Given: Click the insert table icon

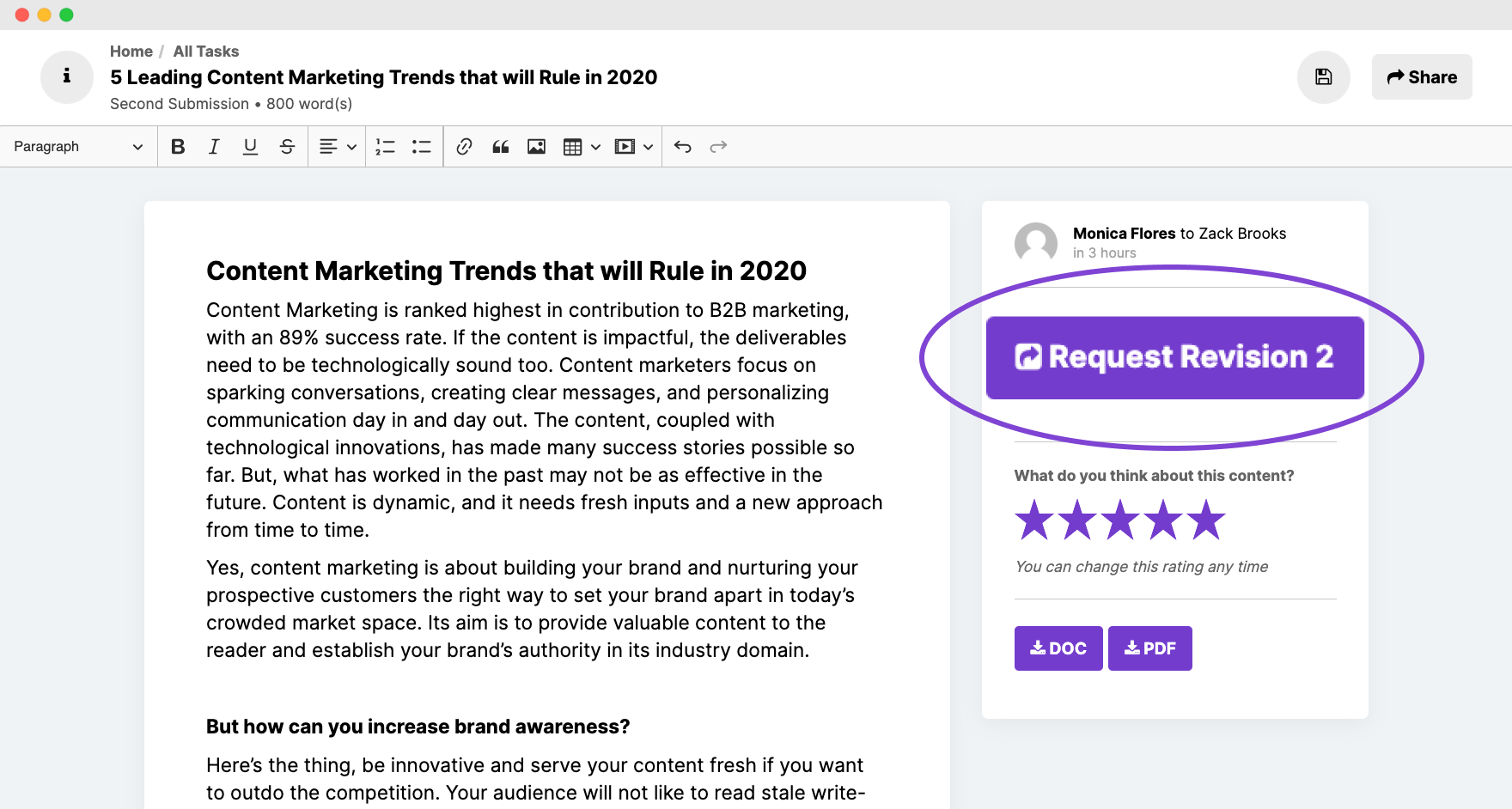Looking at the screenshot, I should coord(572,147).
